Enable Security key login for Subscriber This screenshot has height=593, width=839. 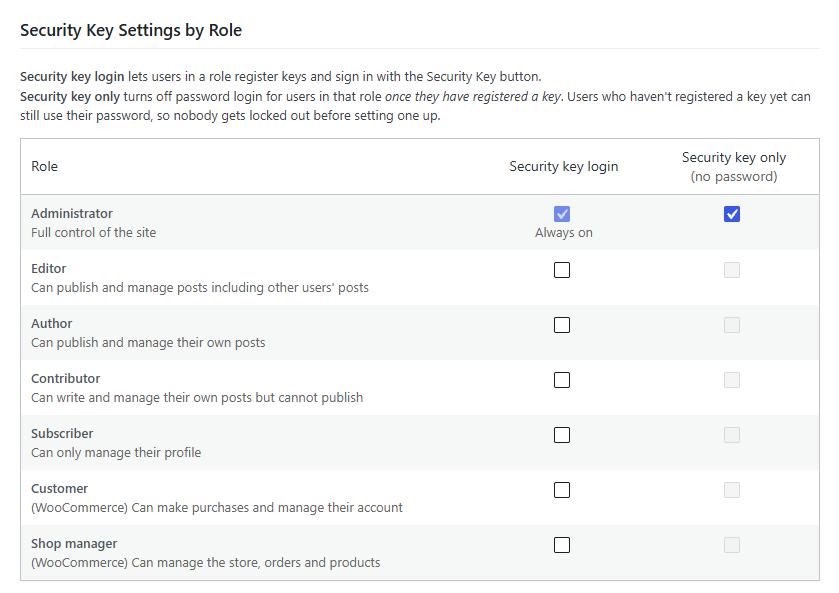tap(562, 435)
